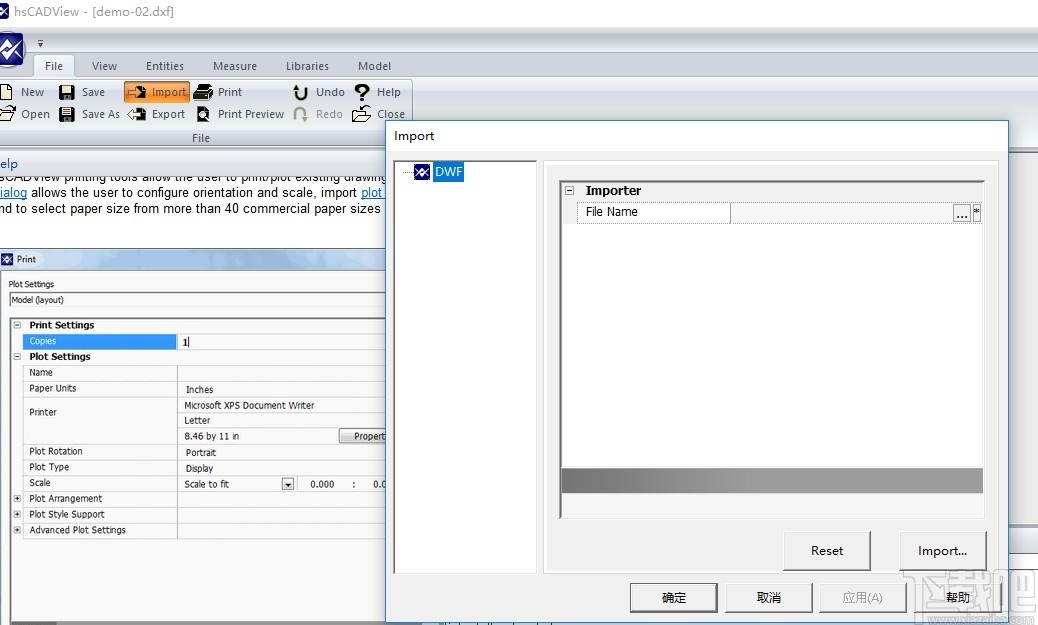Click the Redo arrow icon

[301, 115]
